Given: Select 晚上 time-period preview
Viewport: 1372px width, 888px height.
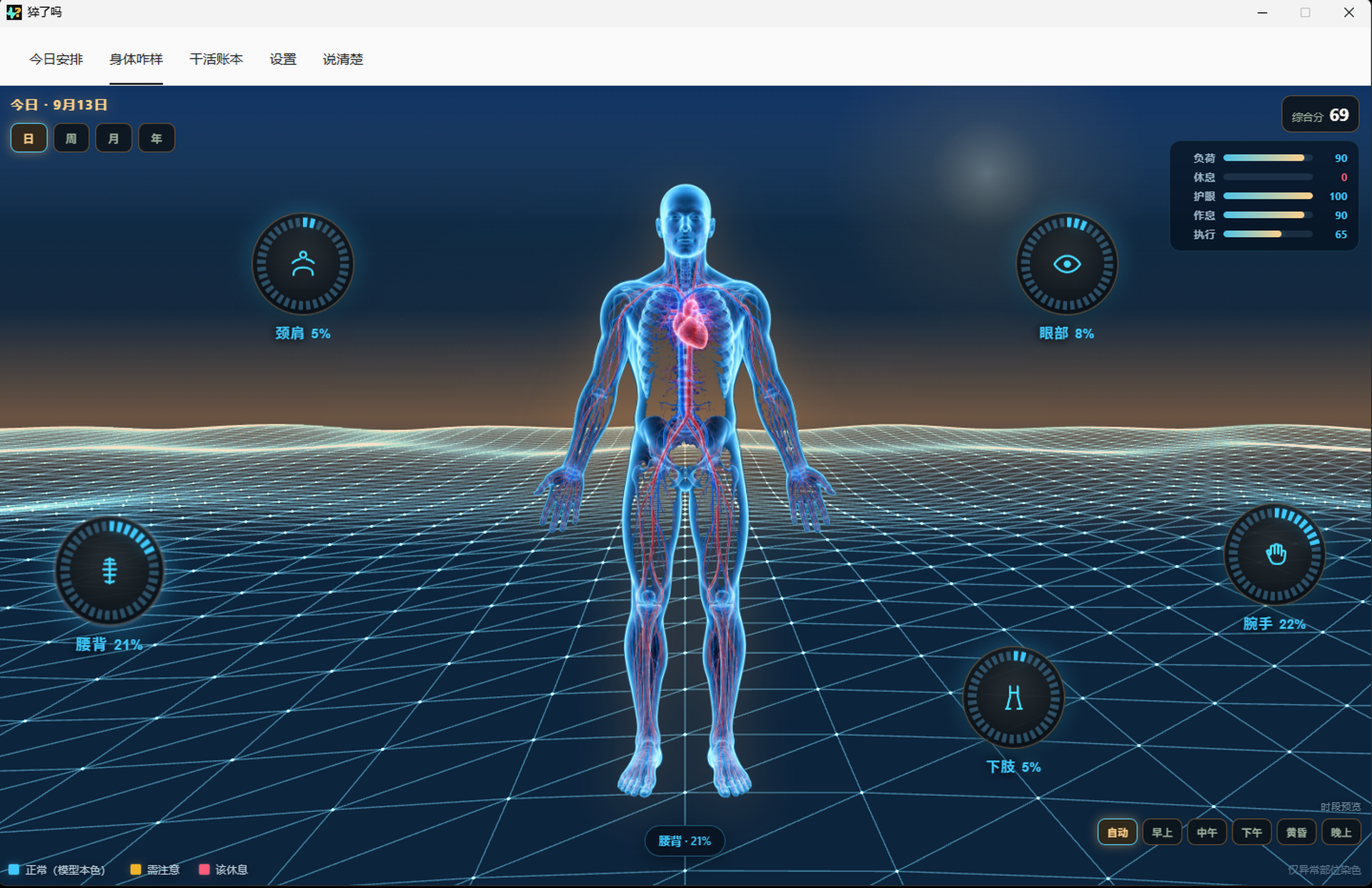Looking at the screenshot, I should [x=1341, y=832].
